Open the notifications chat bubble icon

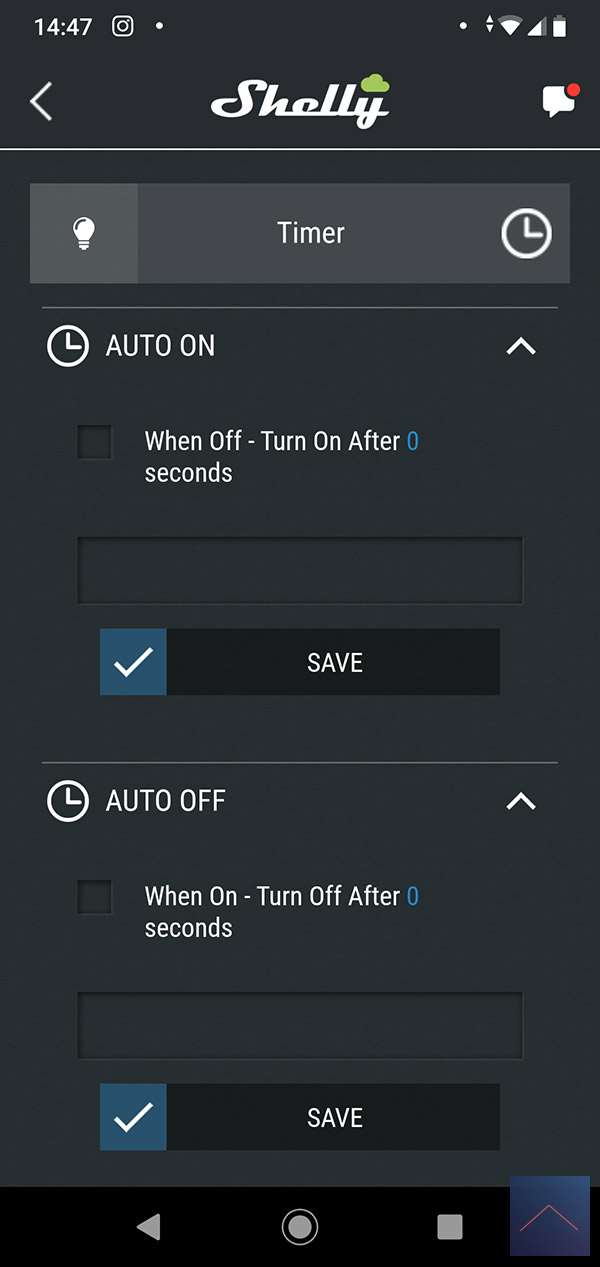click(558, 102)
